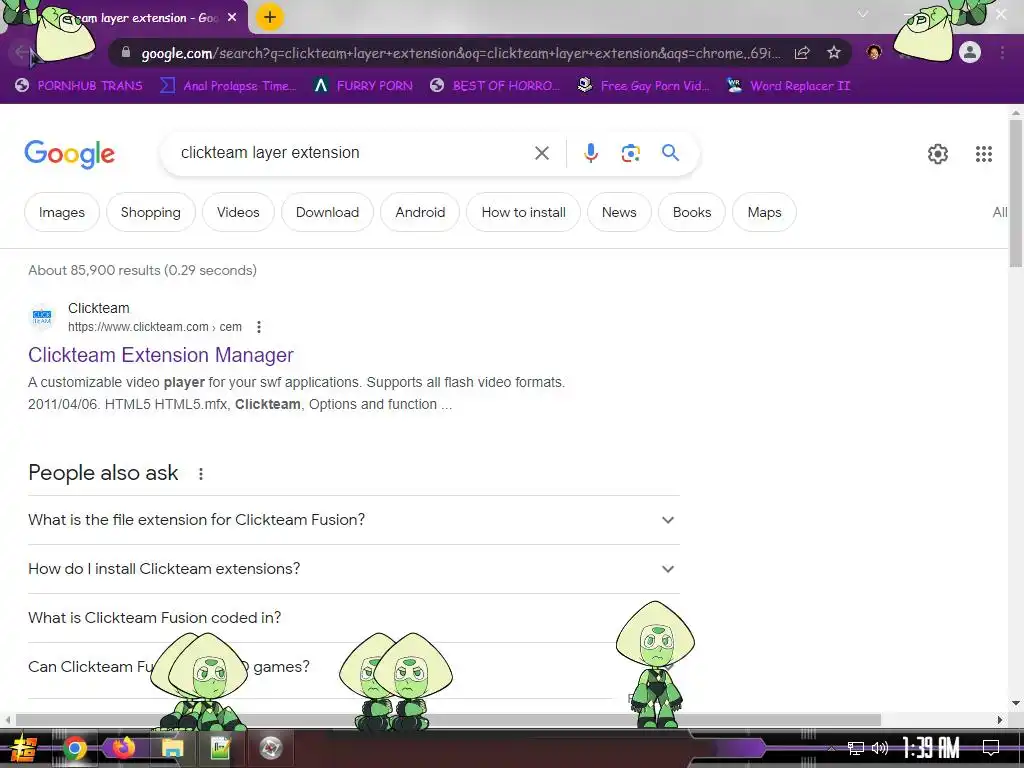
Task: Switch to the Maps filter
Action: [764, 212]
